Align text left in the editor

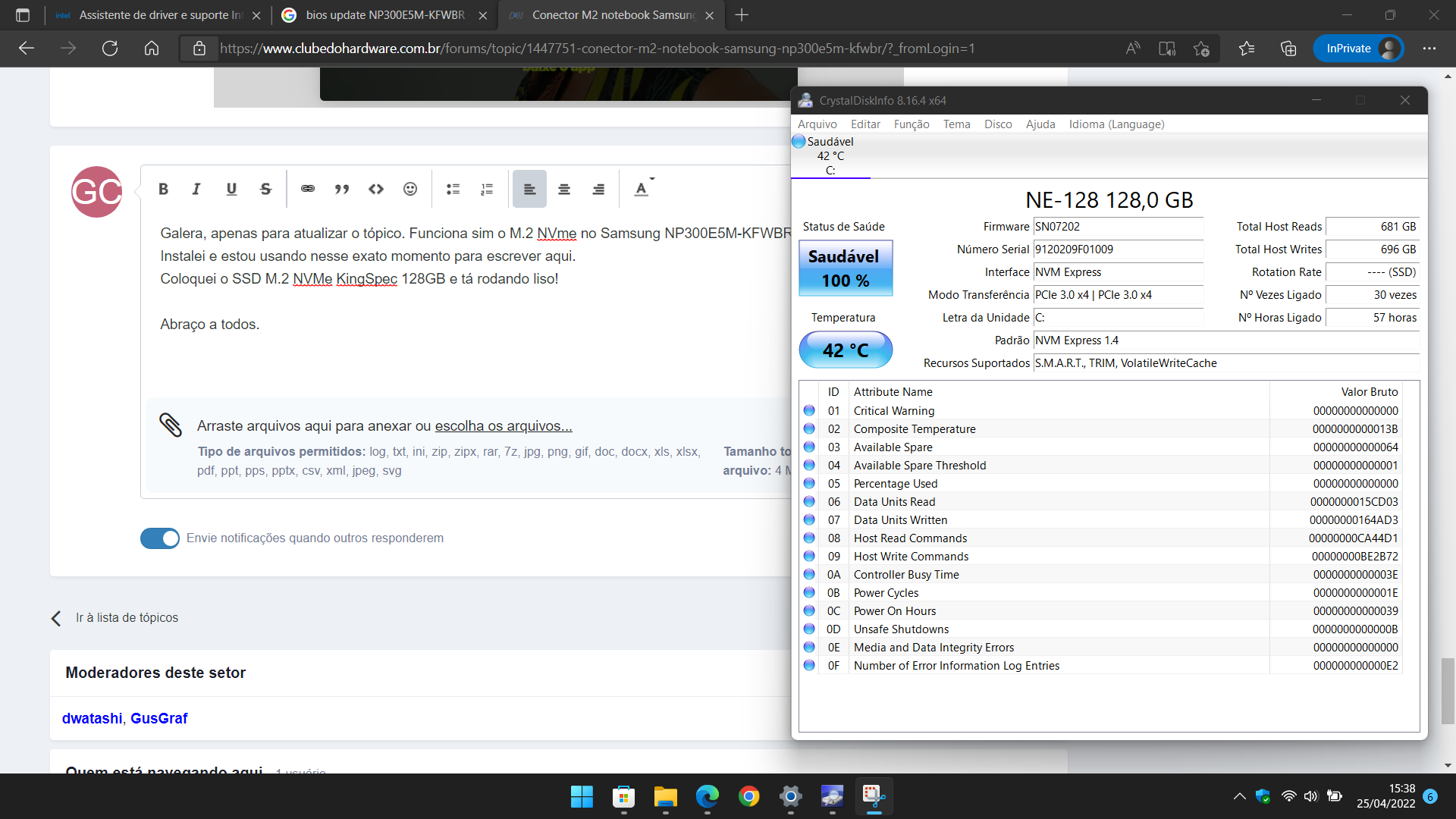(x=529, y=189)
